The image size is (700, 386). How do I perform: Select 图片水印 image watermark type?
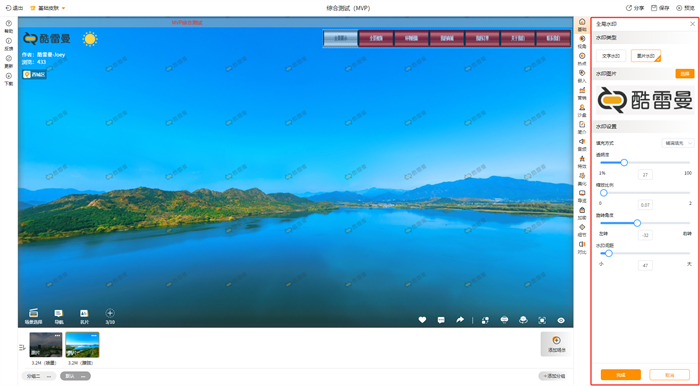point(646,56)
